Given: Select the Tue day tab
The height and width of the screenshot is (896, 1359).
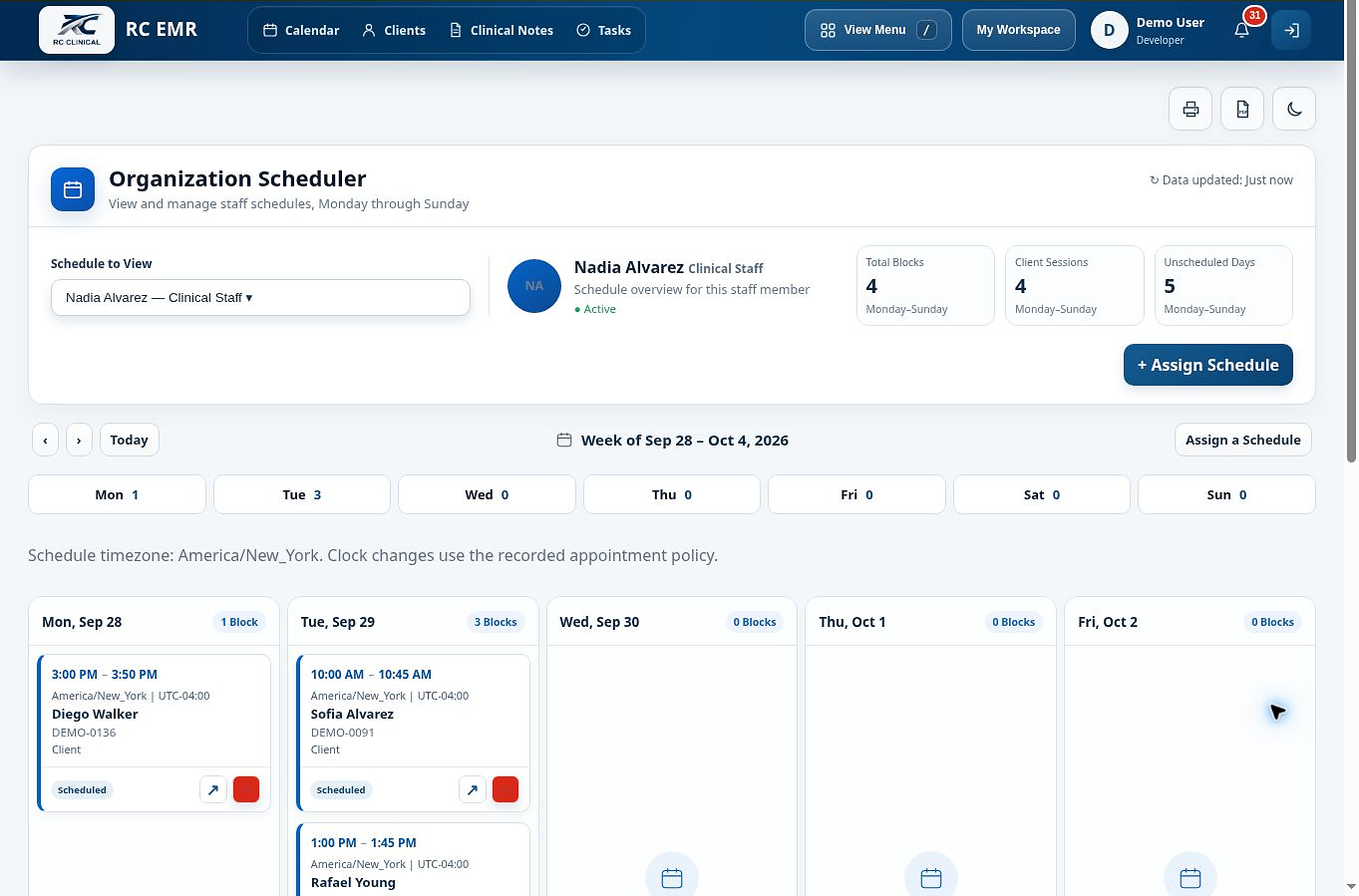Looking at the screenshot, I should tap(302, 494).
